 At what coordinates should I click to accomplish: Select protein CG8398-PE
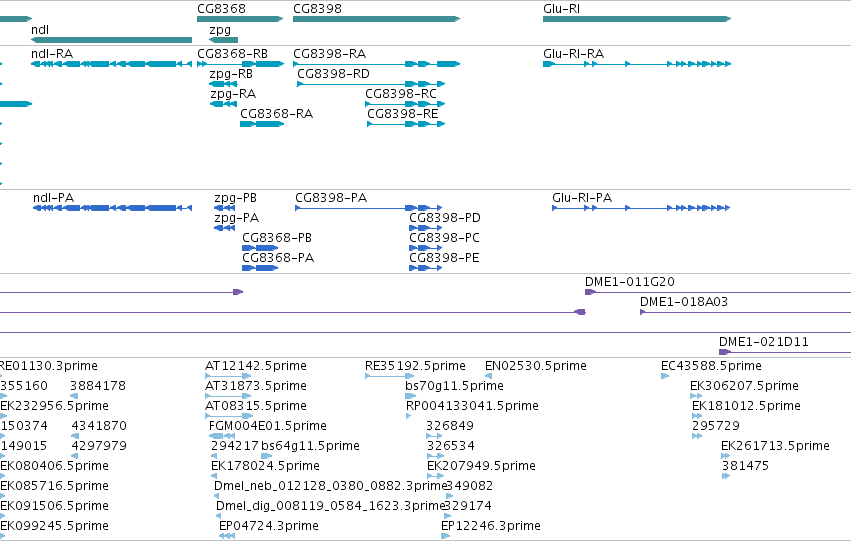pos(444,258)
